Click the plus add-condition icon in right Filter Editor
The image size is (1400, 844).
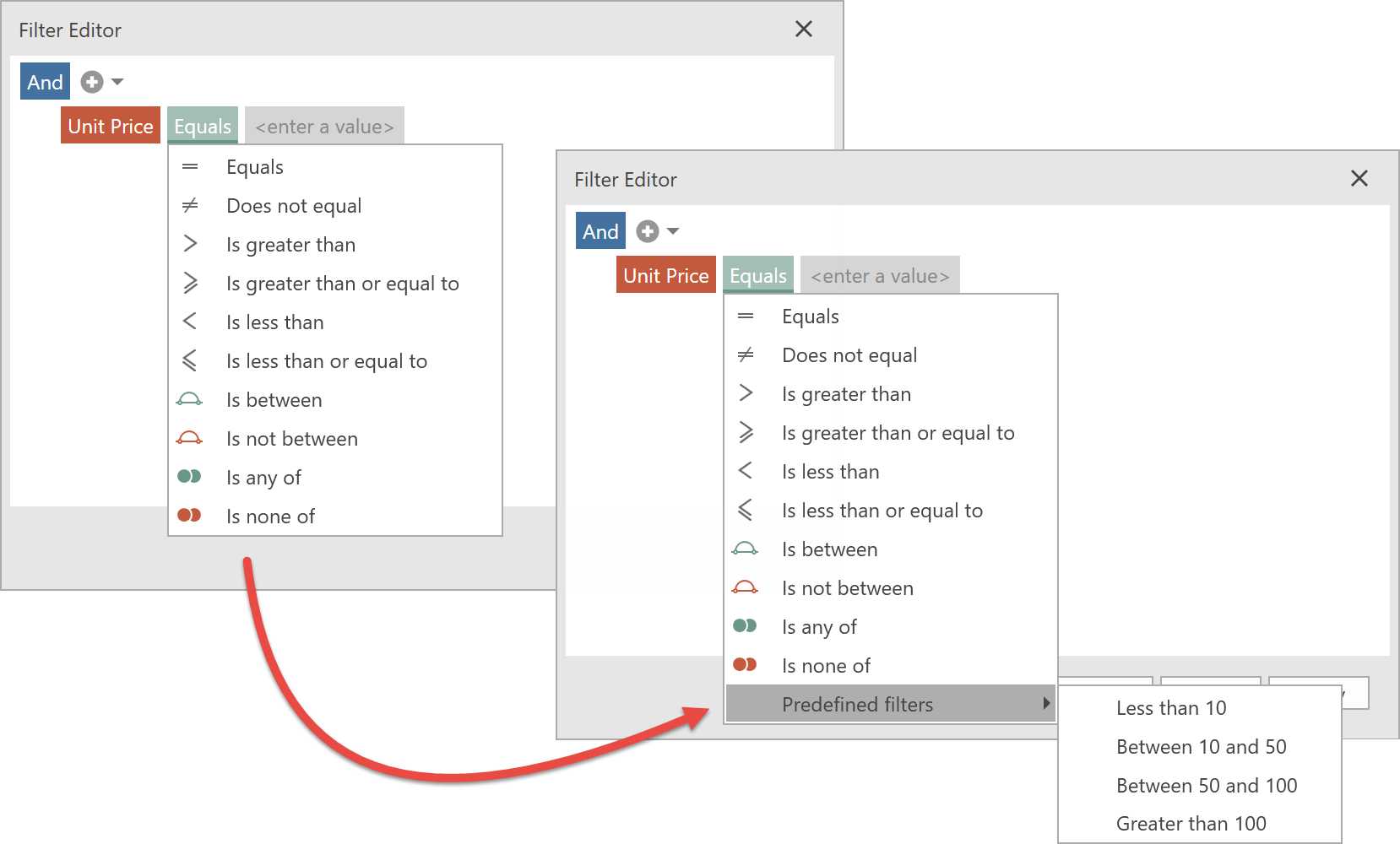648,231
